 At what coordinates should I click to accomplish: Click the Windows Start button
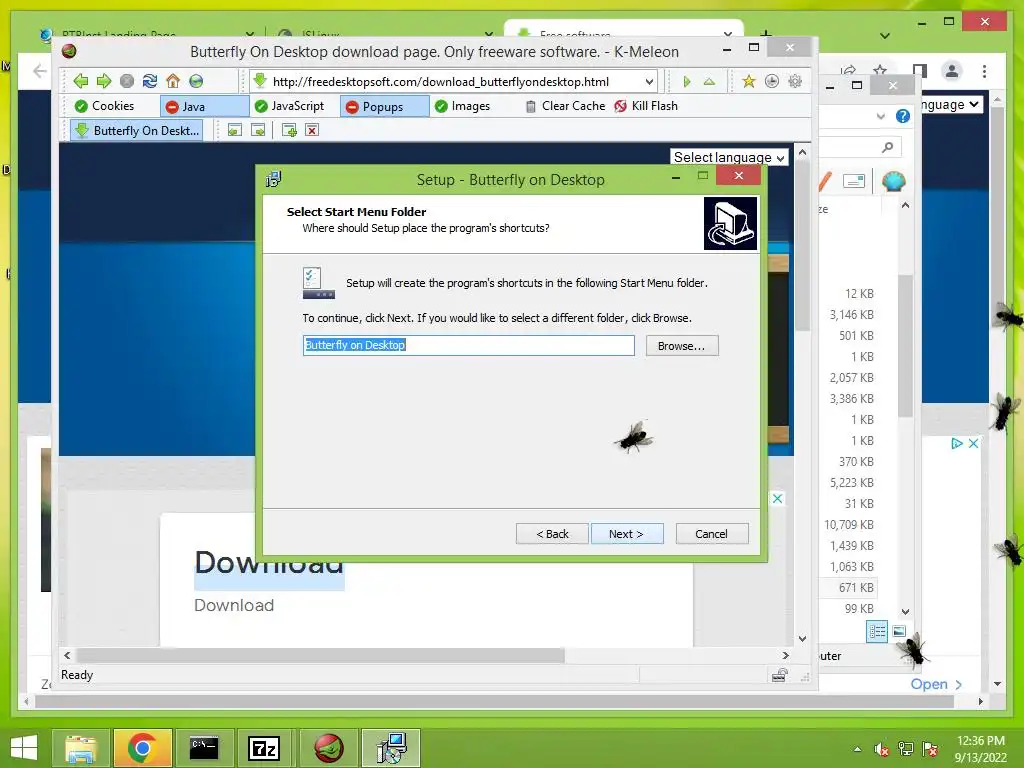24,748
